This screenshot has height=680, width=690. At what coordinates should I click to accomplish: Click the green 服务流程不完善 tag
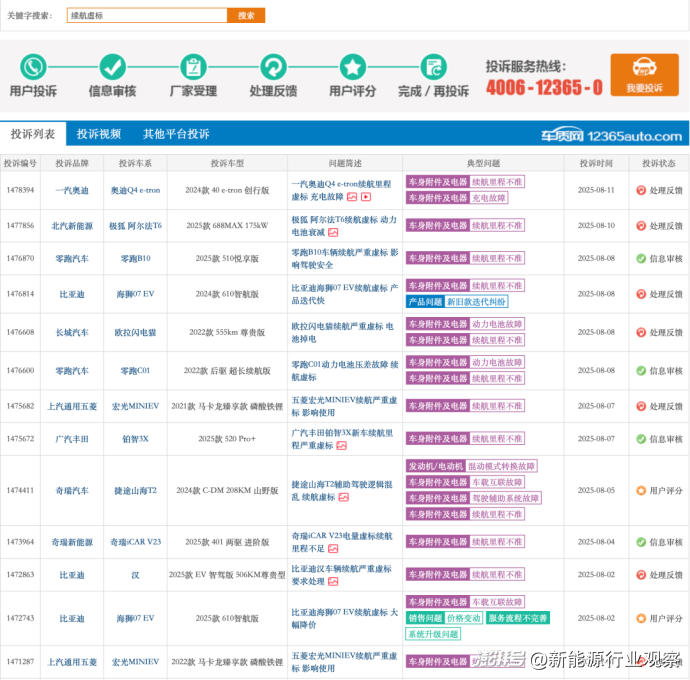(x=518, y=618)
